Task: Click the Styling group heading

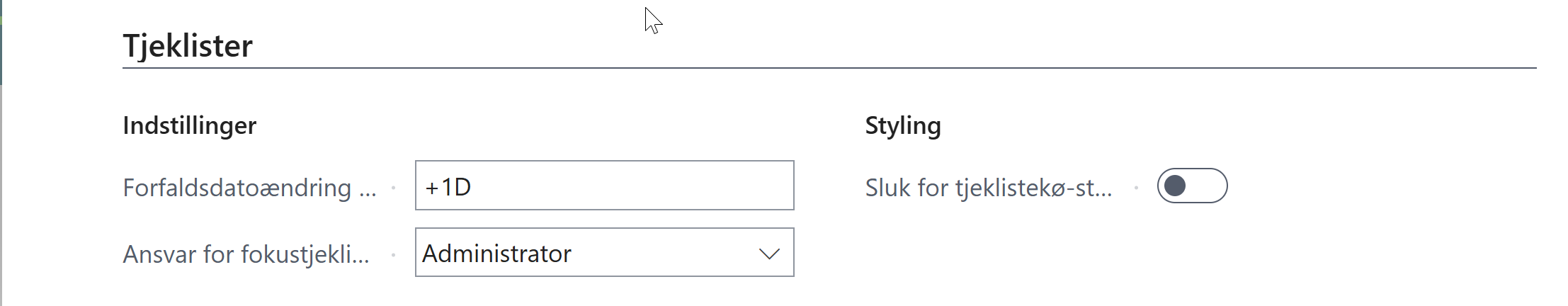Action: coord(903,125)
